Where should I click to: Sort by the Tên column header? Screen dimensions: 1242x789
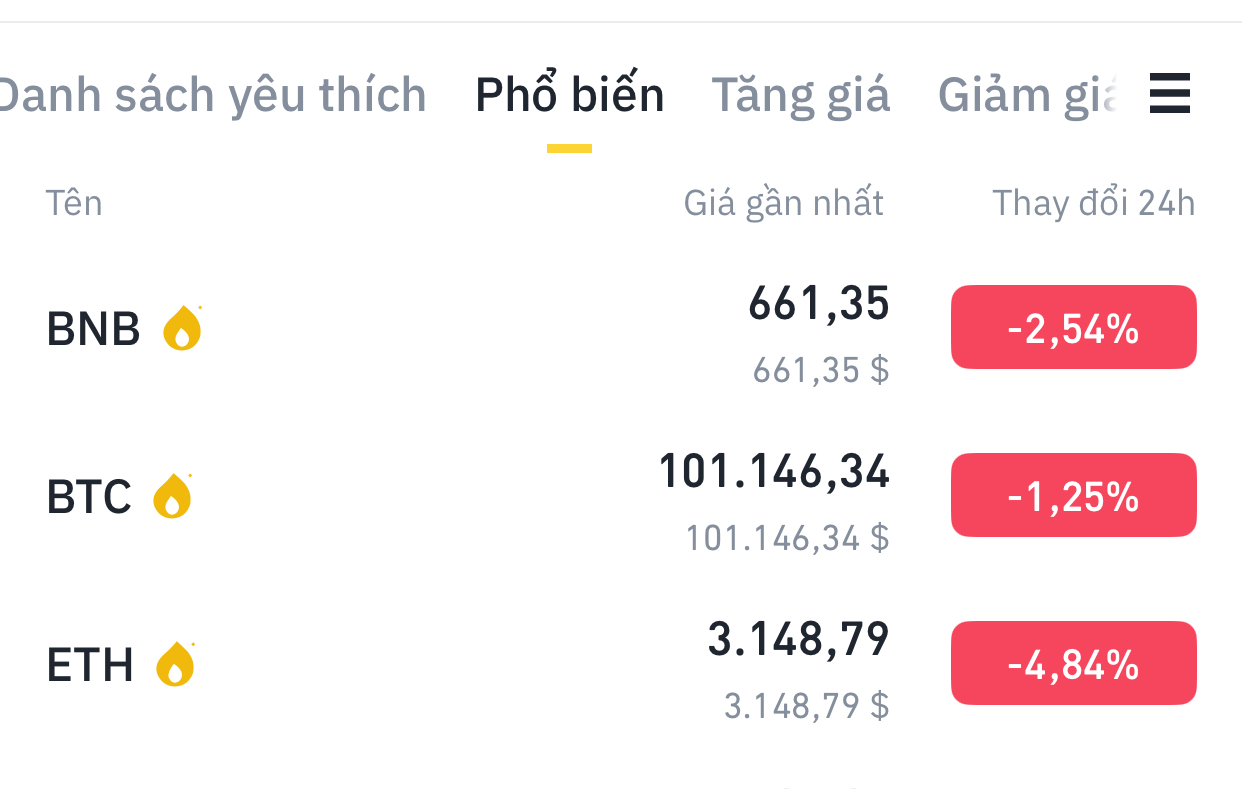(74, 203)
